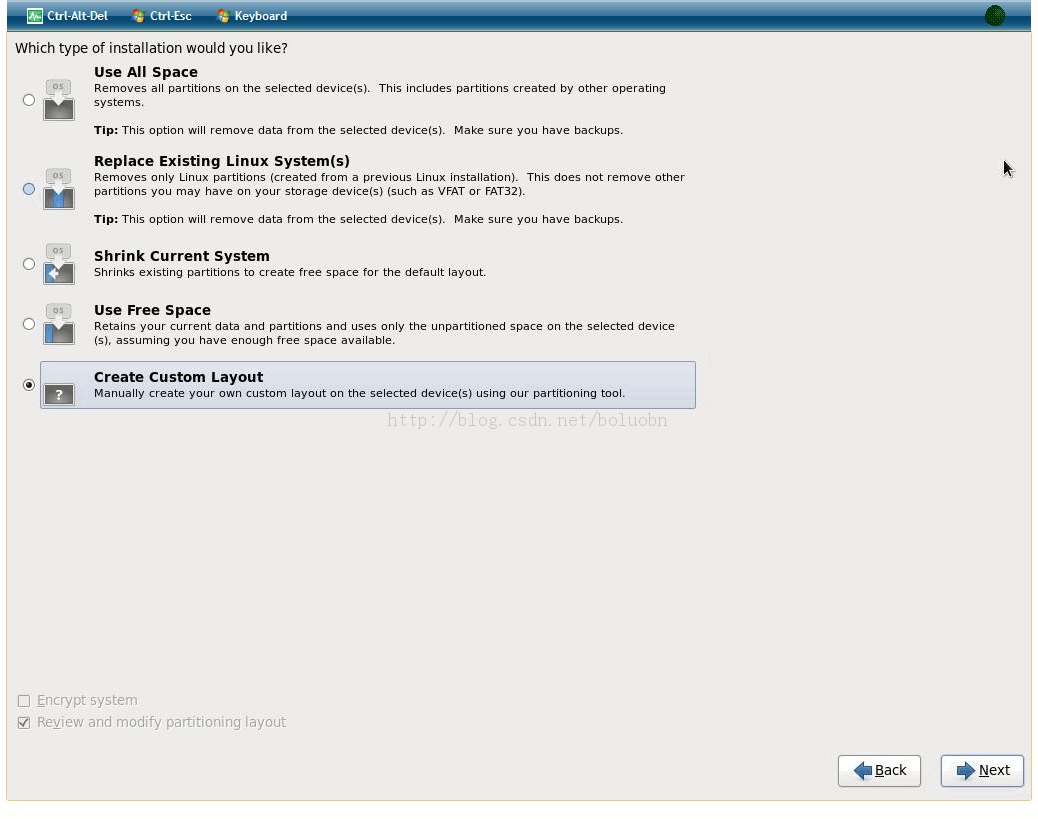The image size is (1038, 819).
Task: Send Ctrl-Esc from the top bar
Action: click(162, 16)
